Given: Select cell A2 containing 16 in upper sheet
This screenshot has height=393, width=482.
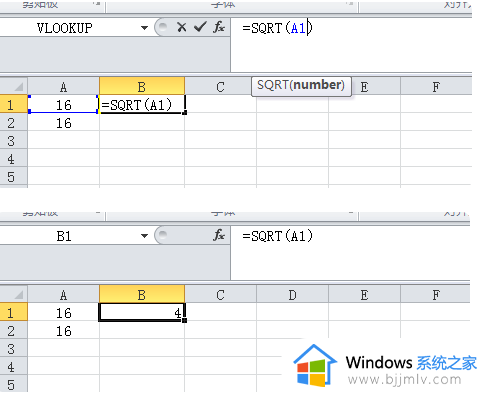Looking at the screenshot, I should coord(63,123).
